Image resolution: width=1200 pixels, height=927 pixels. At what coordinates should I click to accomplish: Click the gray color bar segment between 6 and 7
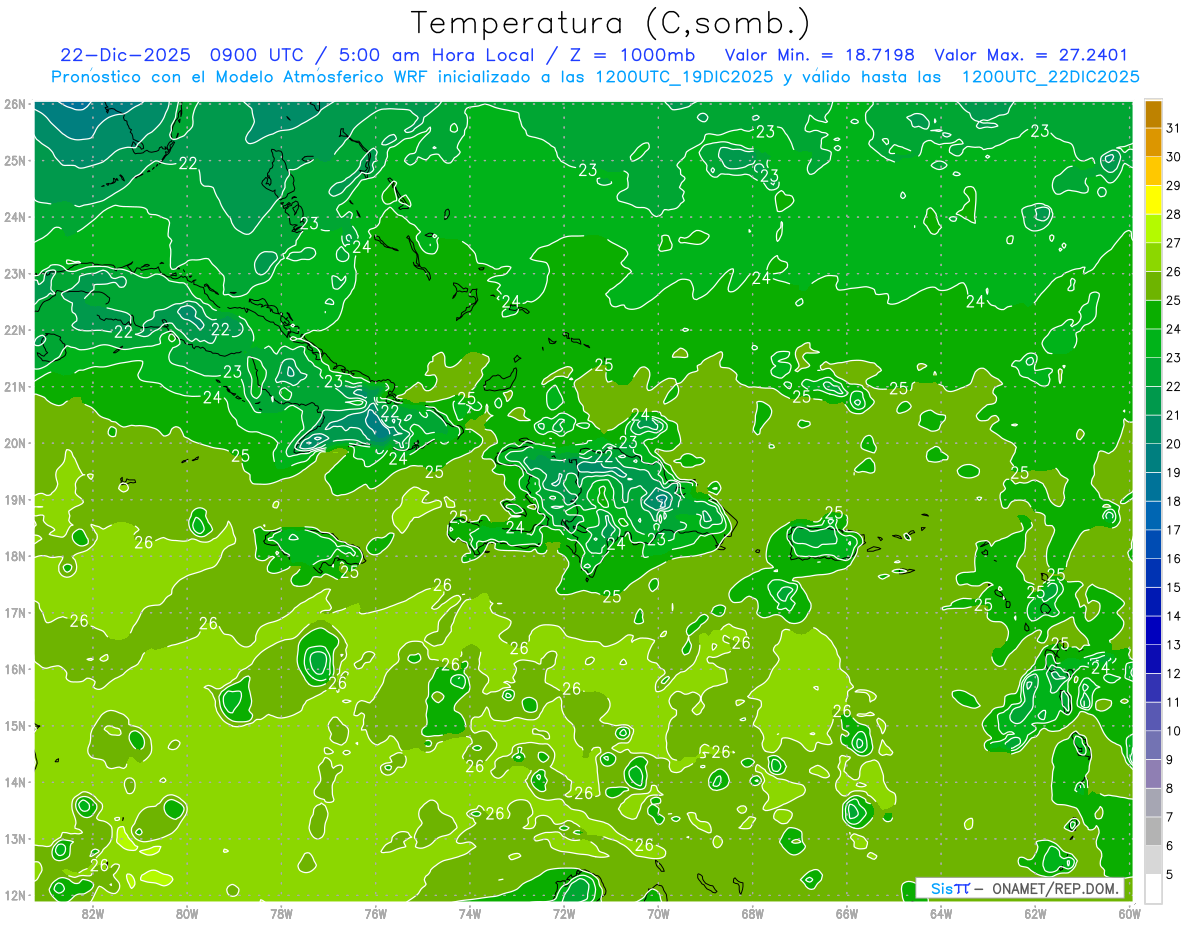pos(1153,831)
